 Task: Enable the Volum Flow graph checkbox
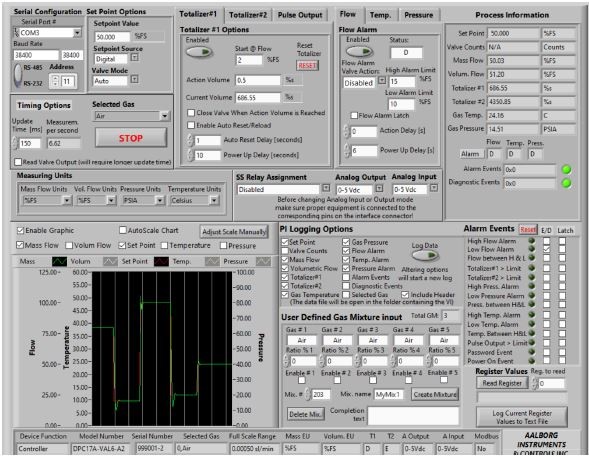69,245
